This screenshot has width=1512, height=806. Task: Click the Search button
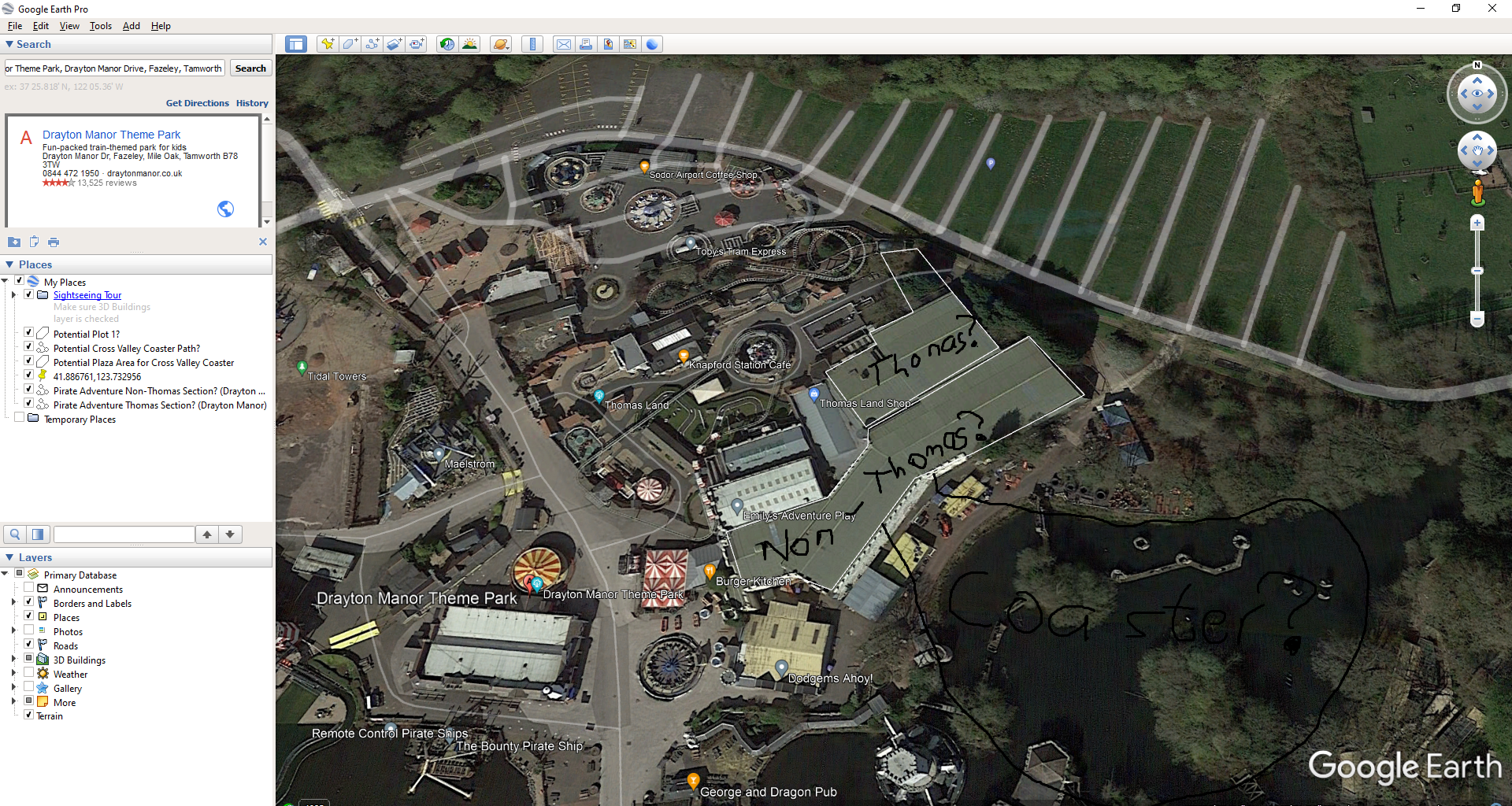pyautogui.click(x=250, y=68)
